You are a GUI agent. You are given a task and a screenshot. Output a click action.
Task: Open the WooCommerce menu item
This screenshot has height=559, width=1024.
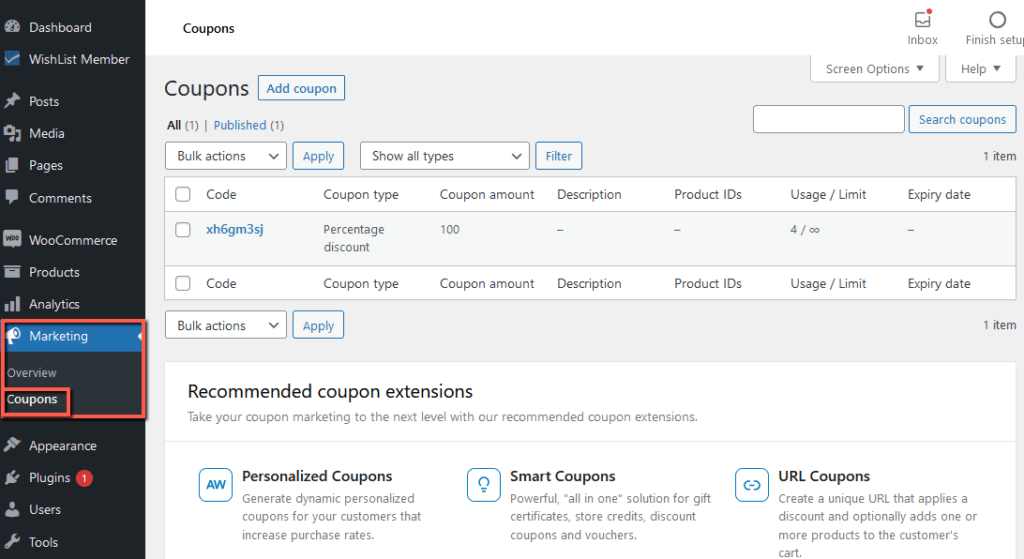click(72, 240)
